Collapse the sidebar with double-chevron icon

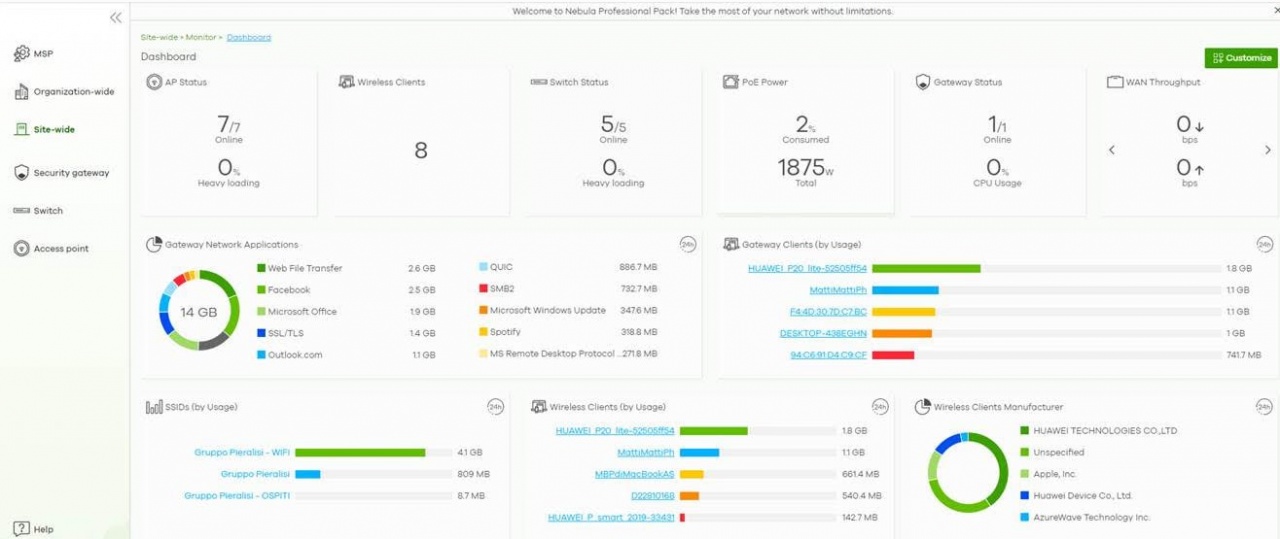[x=116, y=18]
